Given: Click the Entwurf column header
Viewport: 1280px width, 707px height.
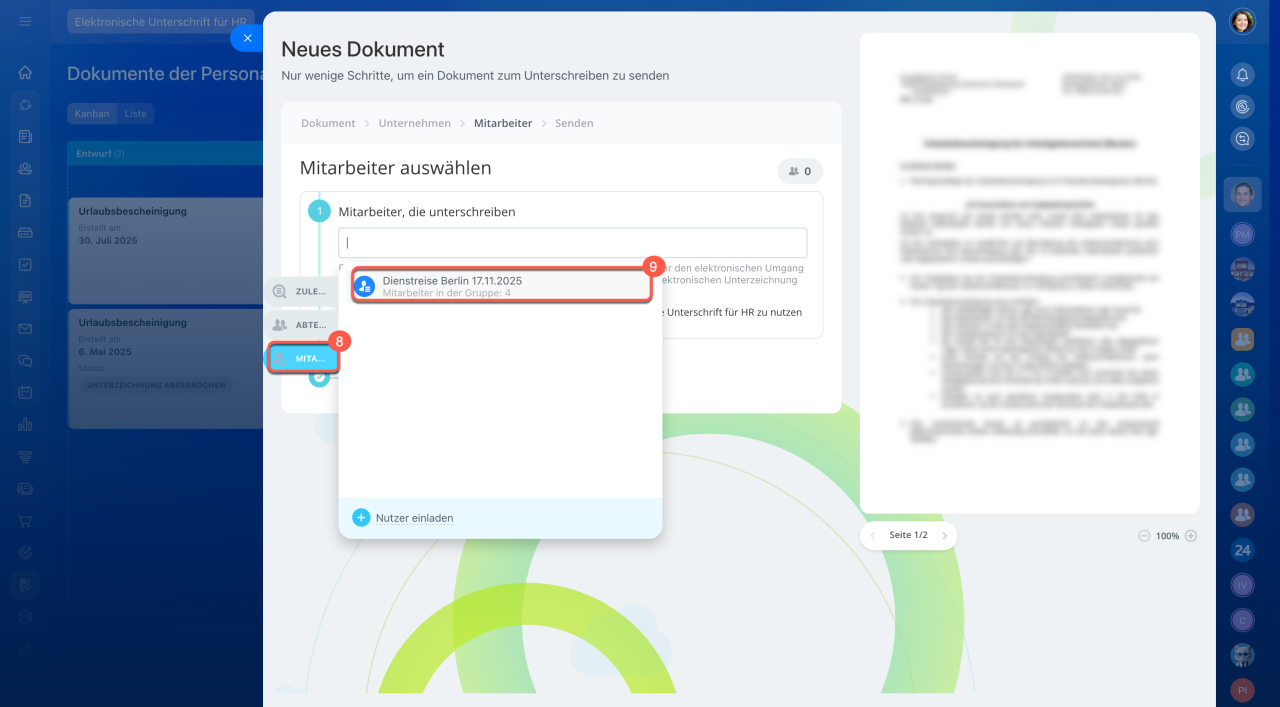Looking at the screenshot, I should point(165,153).
